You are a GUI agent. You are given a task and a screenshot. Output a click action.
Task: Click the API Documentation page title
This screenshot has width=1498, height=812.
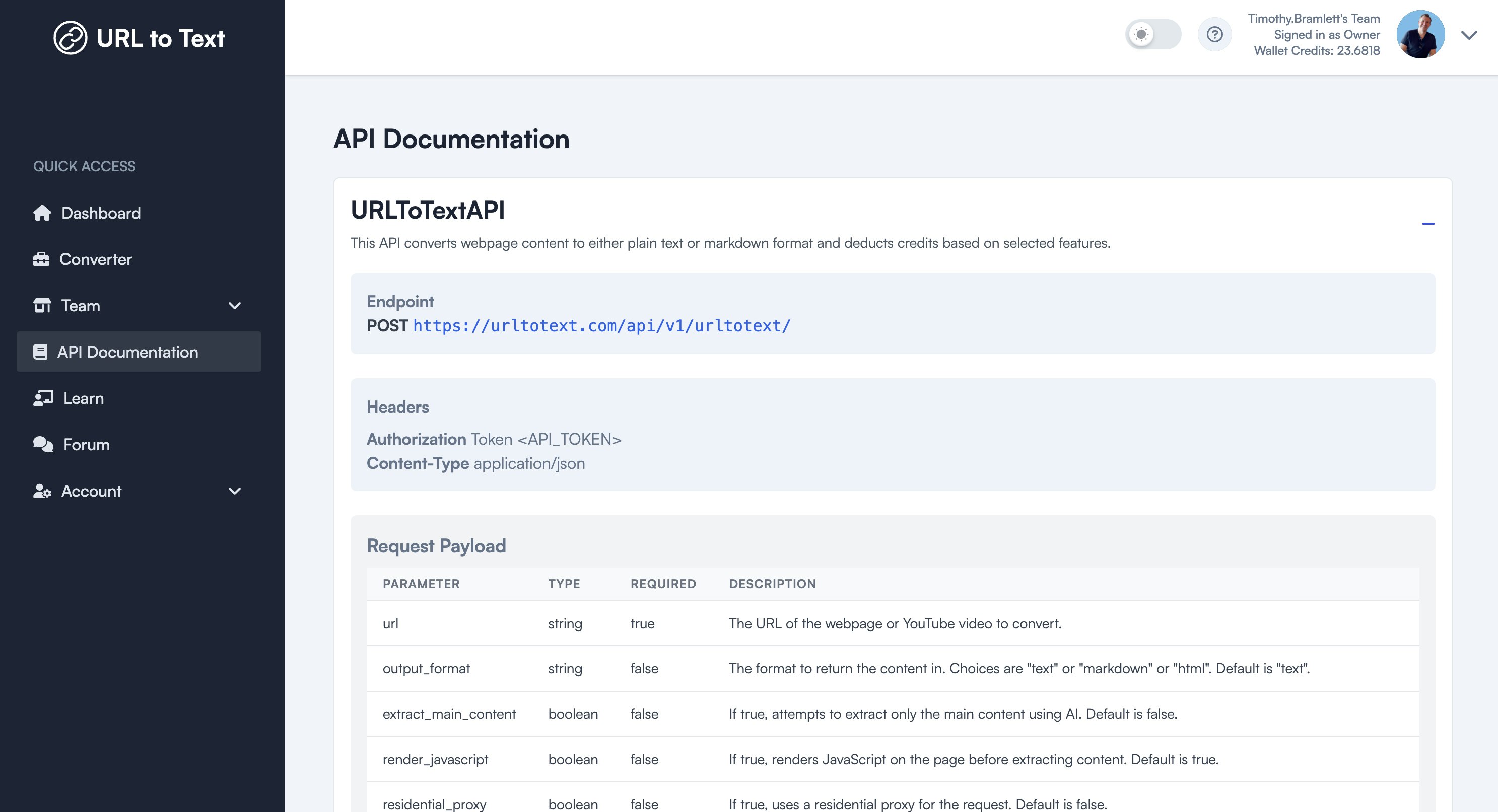pyautogui.click(x=451, y=139)
